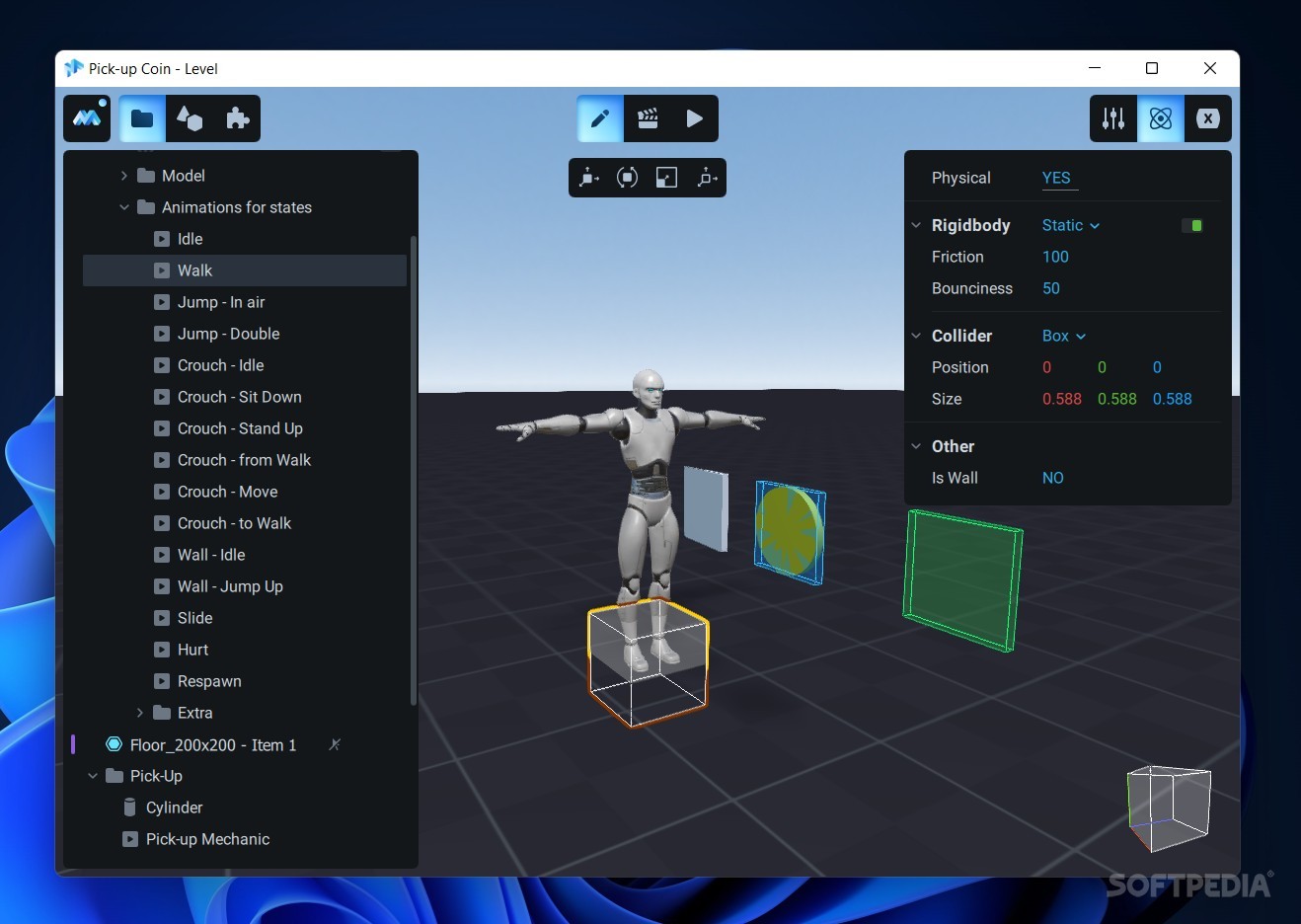Viewport: 1301px width, 924px height.
Task: Select Crouch - Move animation
Action: (245, 492)
